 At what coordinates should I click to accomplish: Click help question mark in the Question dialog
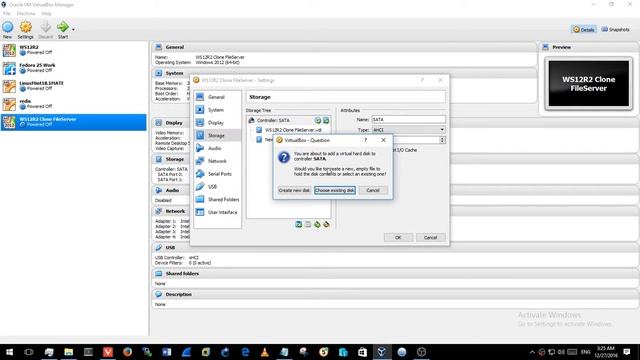click(366, 140)
